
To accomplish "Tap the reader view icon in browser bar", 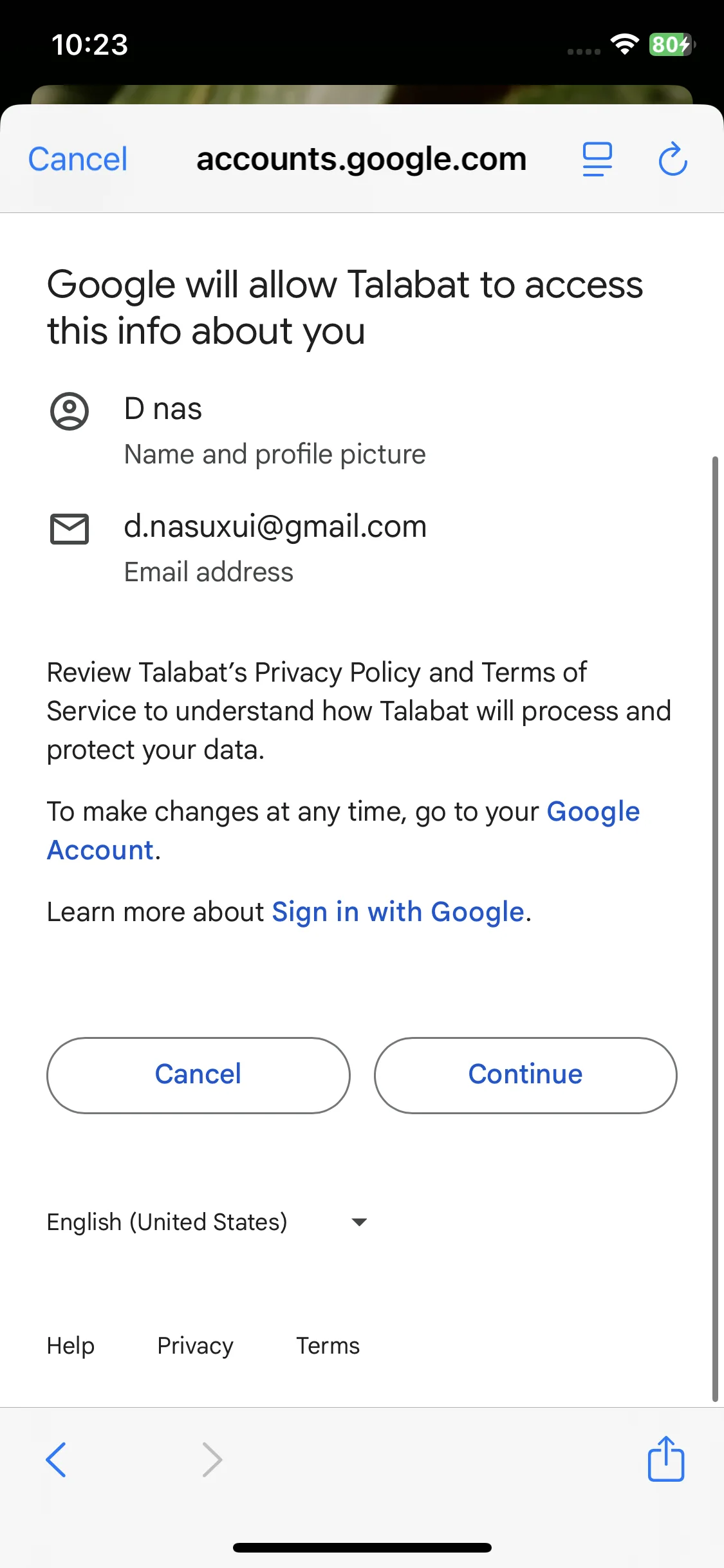I will click(597, 159).
